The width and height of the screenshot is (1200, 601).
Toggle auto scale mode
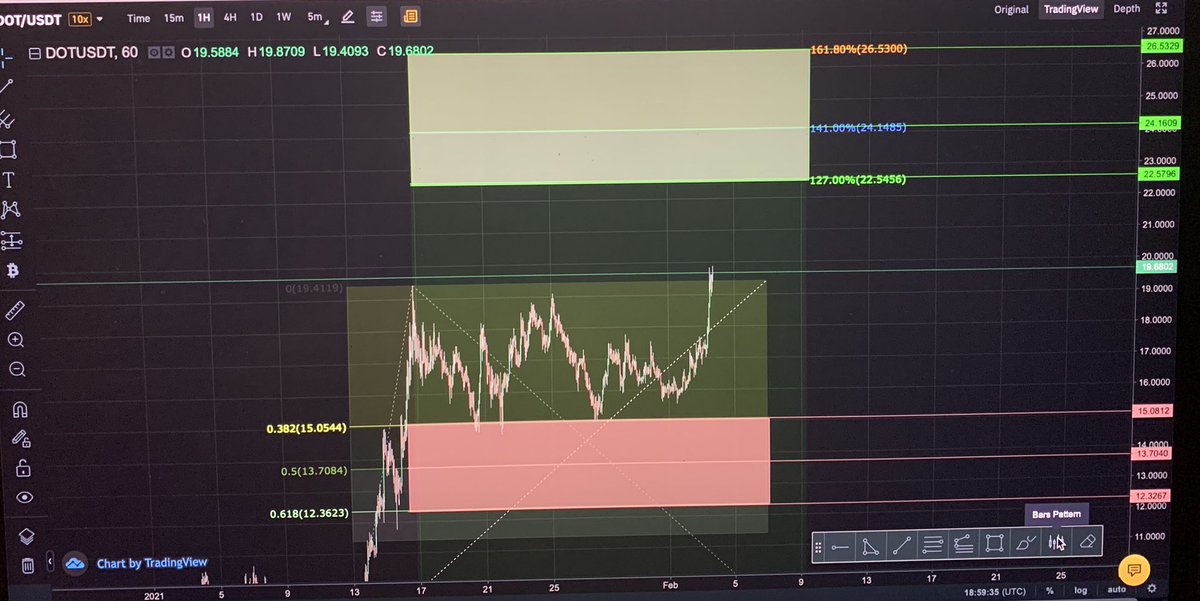(x=1117, y=590)
